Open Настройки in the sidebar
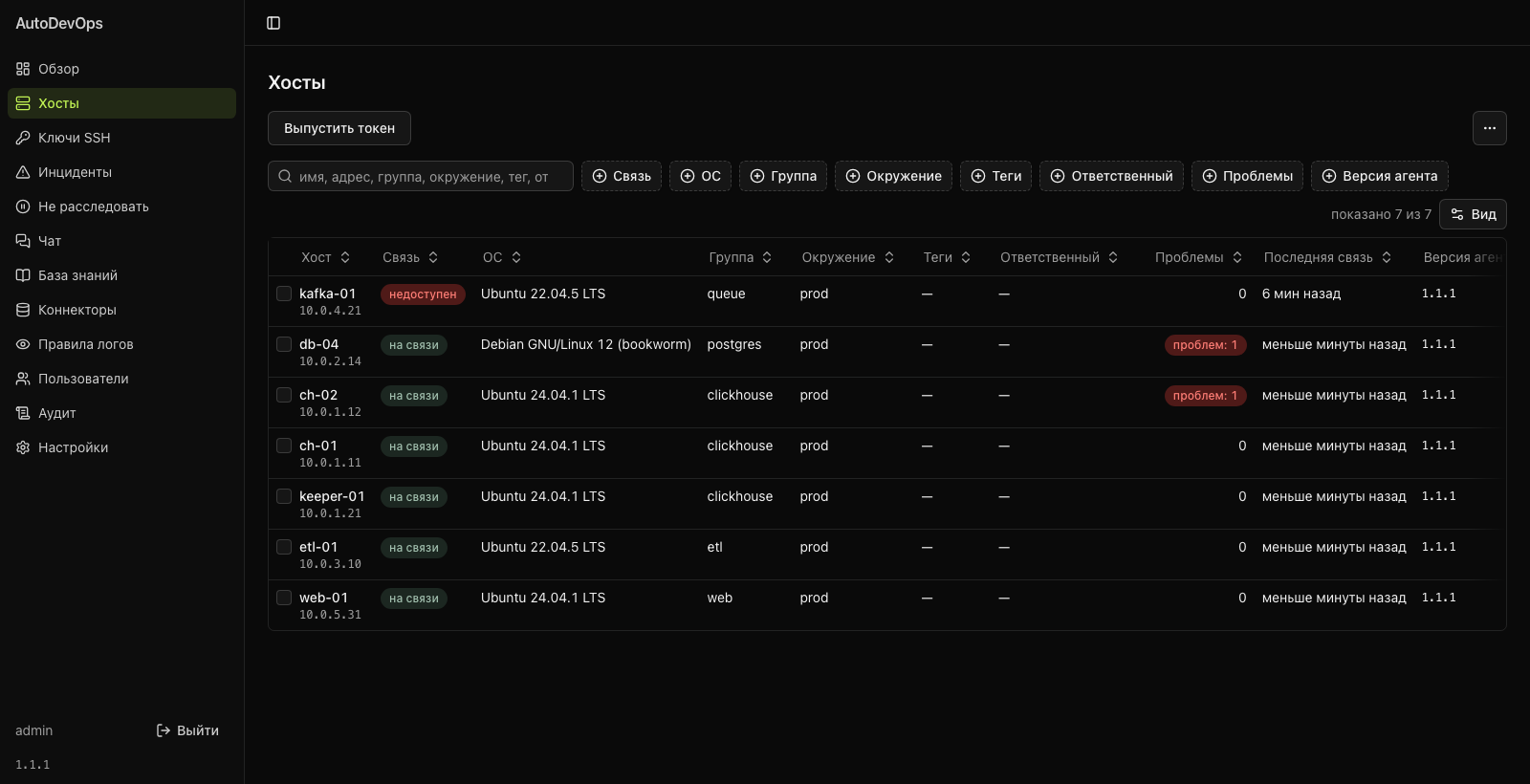The image size is (1530, 784). pyautogui.click(x=121, y=447)
